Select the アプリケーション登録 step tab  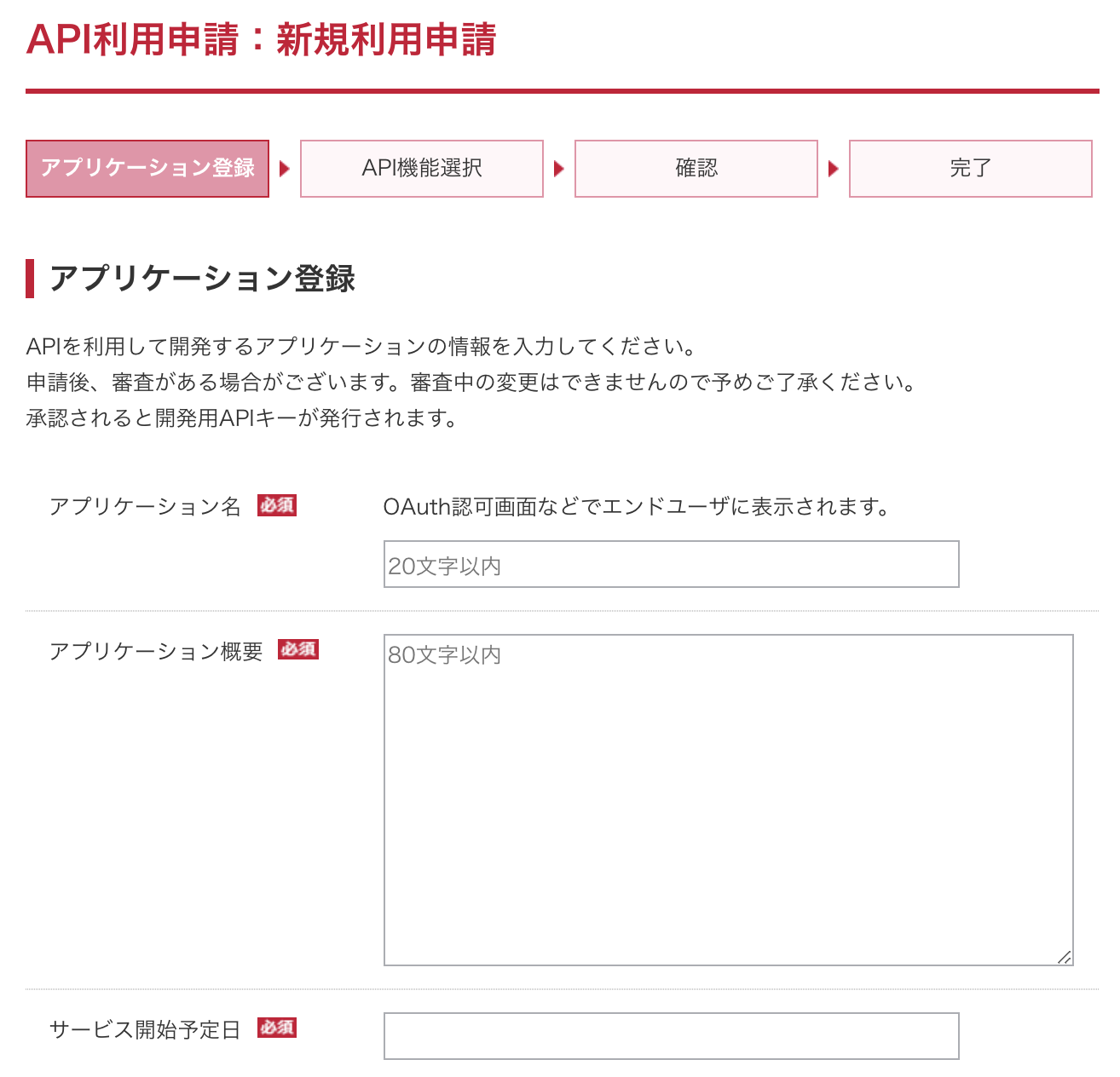pyautogui.click(x=147, y=169)
